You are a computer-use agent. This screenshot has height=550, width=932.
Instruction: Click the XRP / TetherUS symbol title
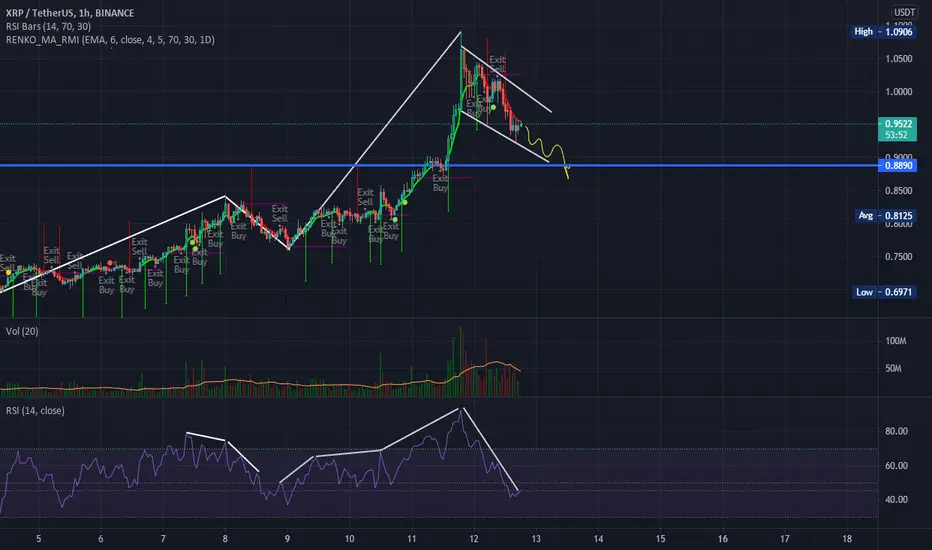pyautogui.click(x=70, y=13)
